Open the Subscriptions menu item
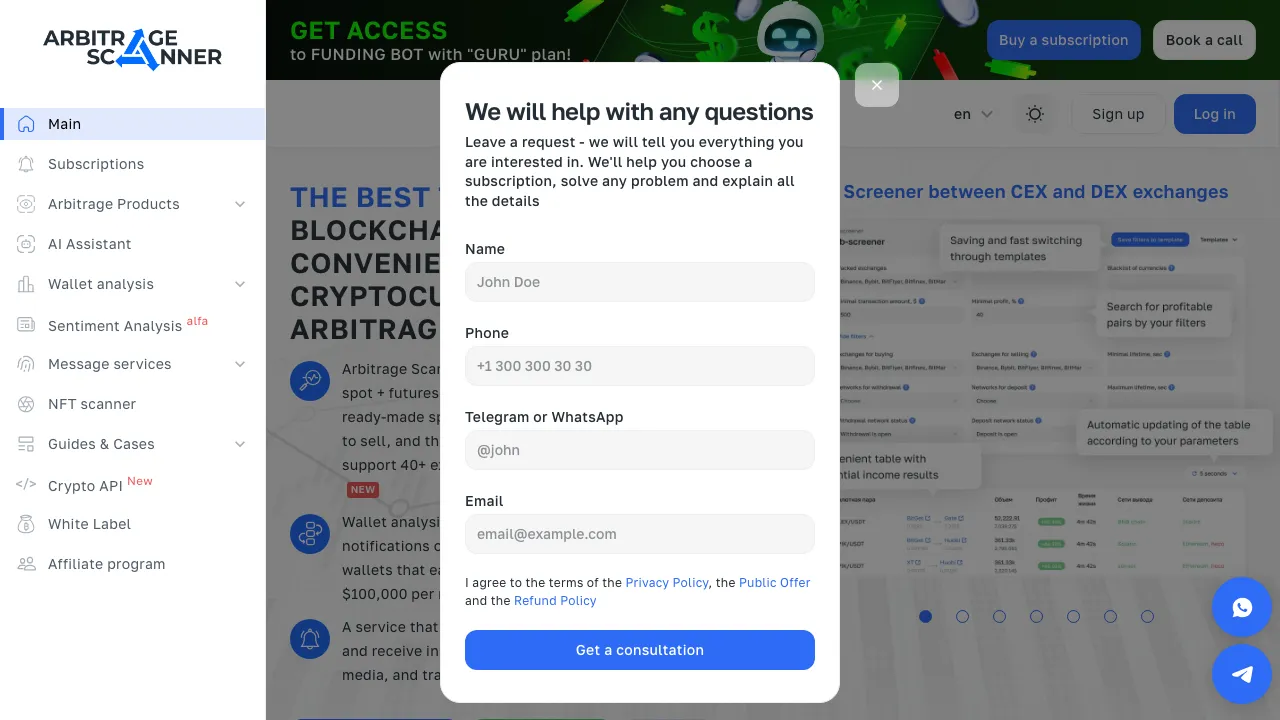1280x720 pixels. click(95, 164)
